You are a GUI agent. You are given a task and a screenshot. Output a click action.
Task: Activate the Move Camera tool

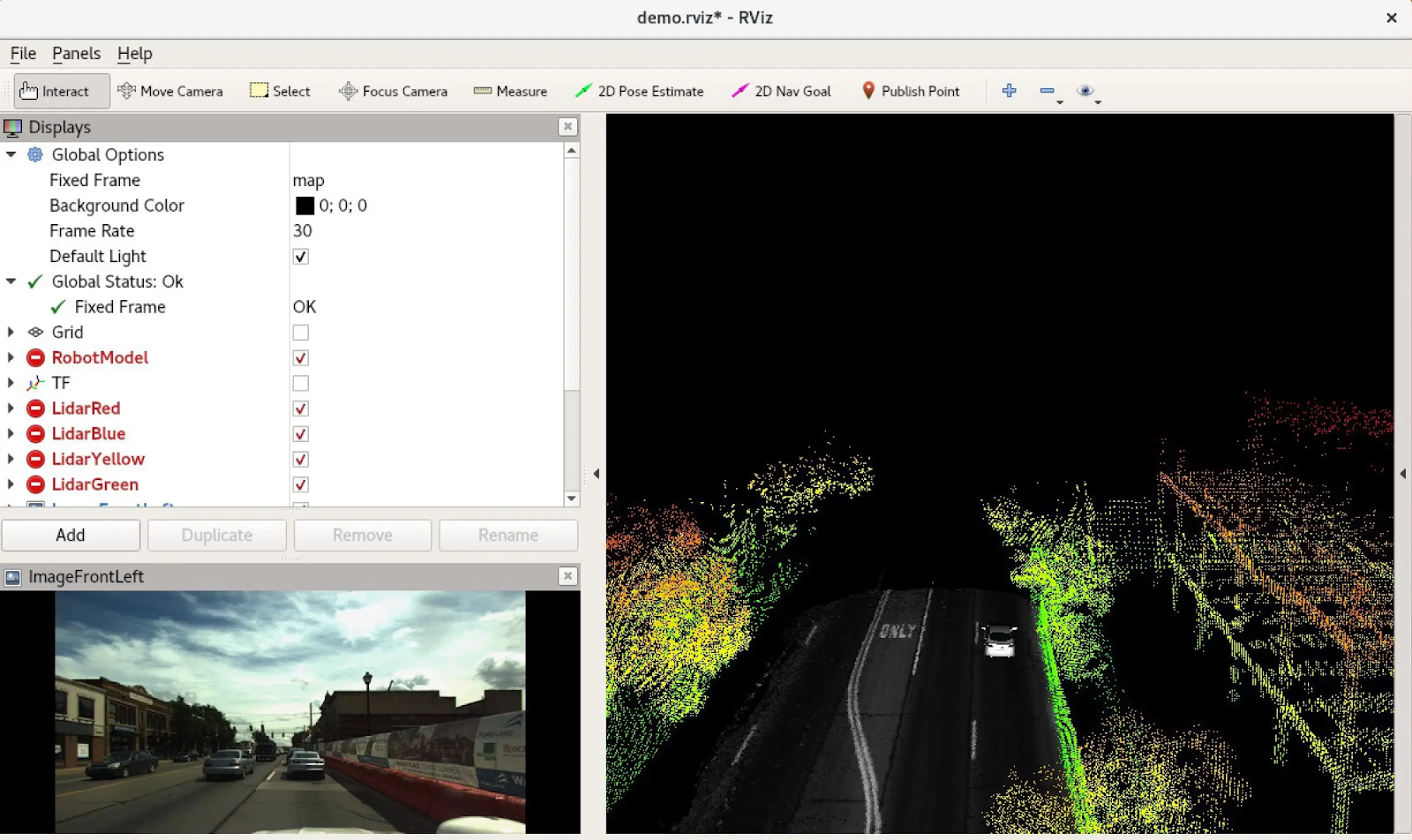click(x=170, y=91)
